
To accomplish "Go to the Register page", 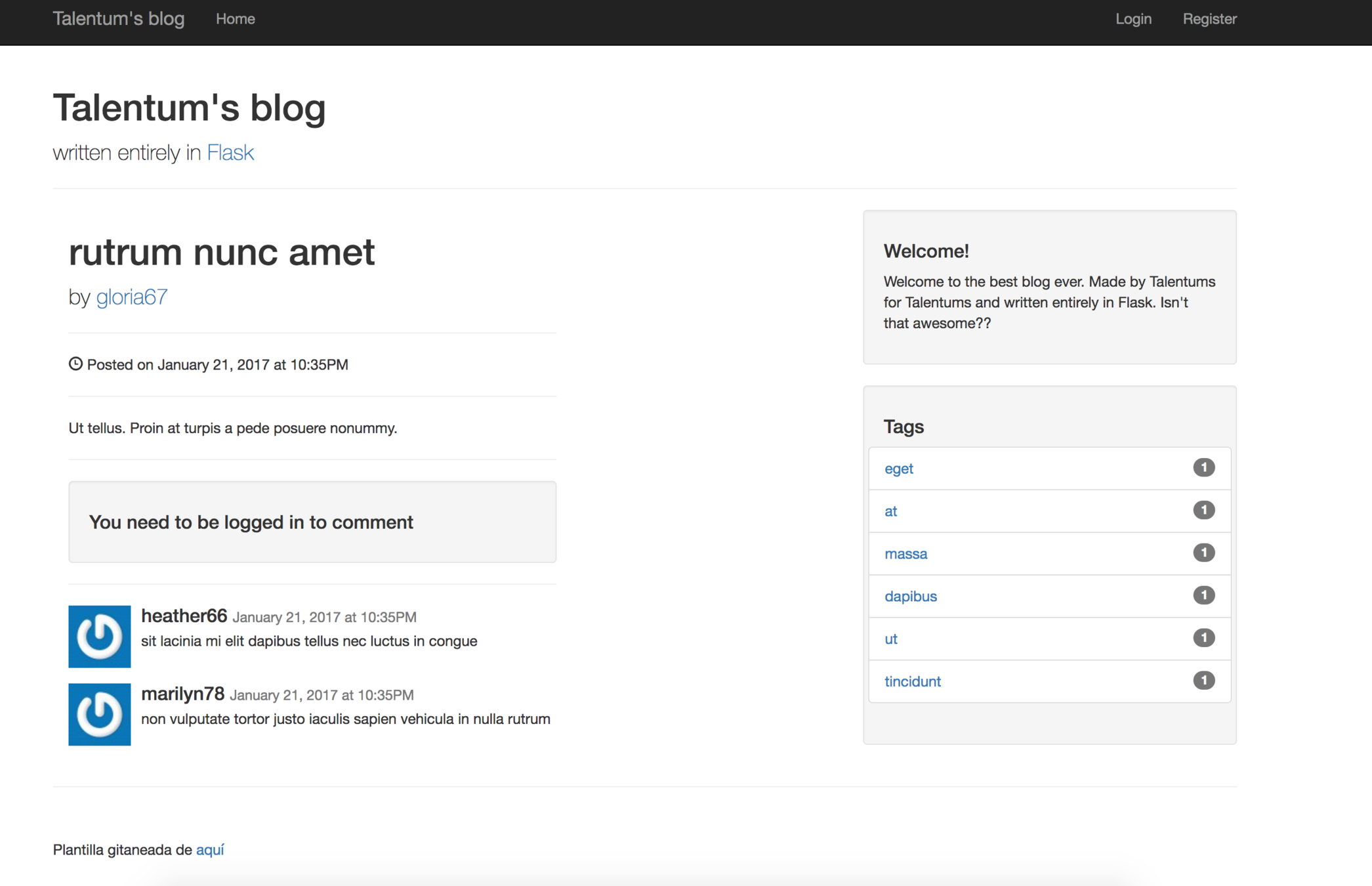I will pos(1209,19).
